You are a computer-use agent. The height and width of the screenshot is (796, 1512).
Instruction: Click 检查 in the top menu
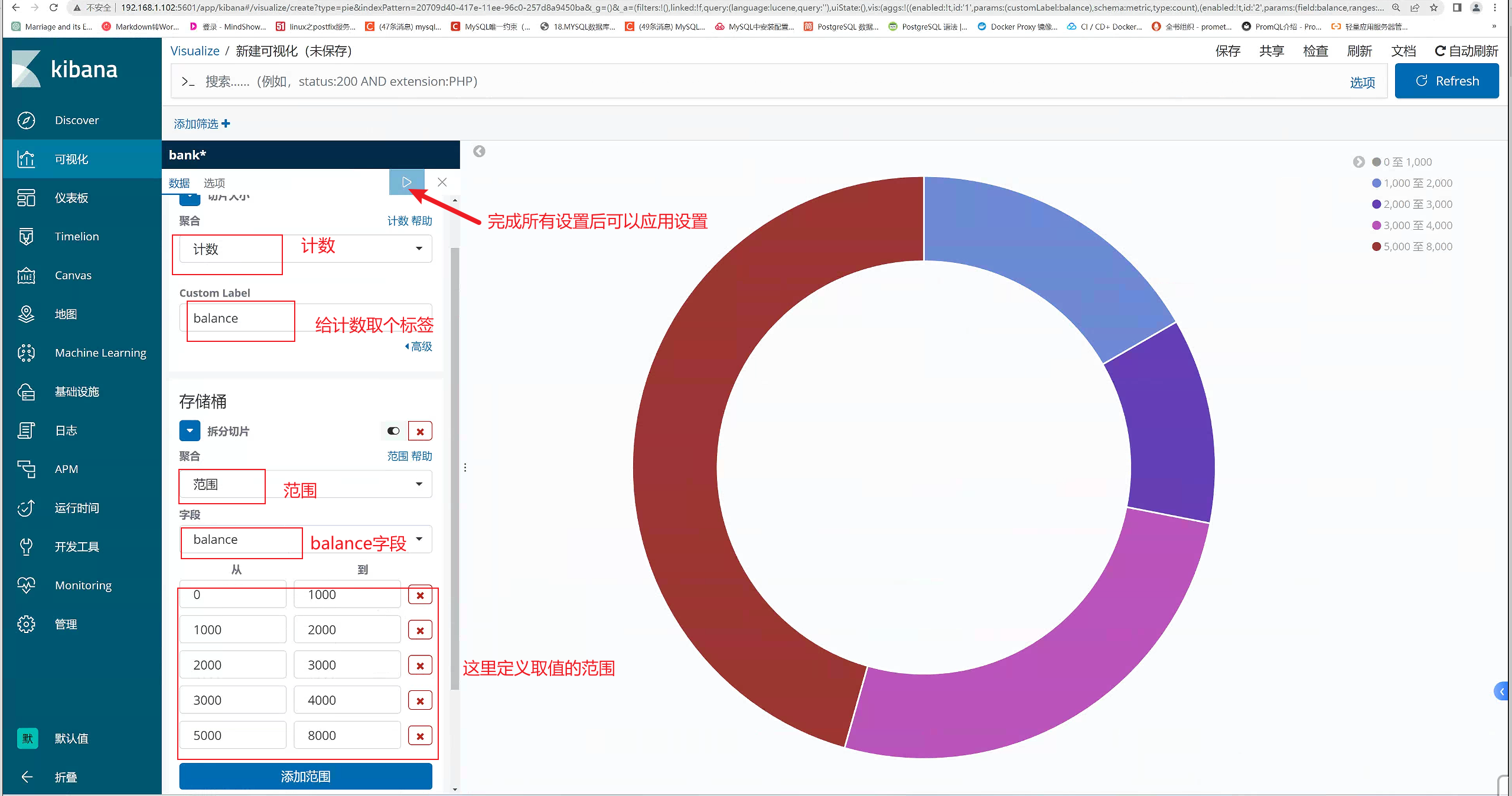1315,51
